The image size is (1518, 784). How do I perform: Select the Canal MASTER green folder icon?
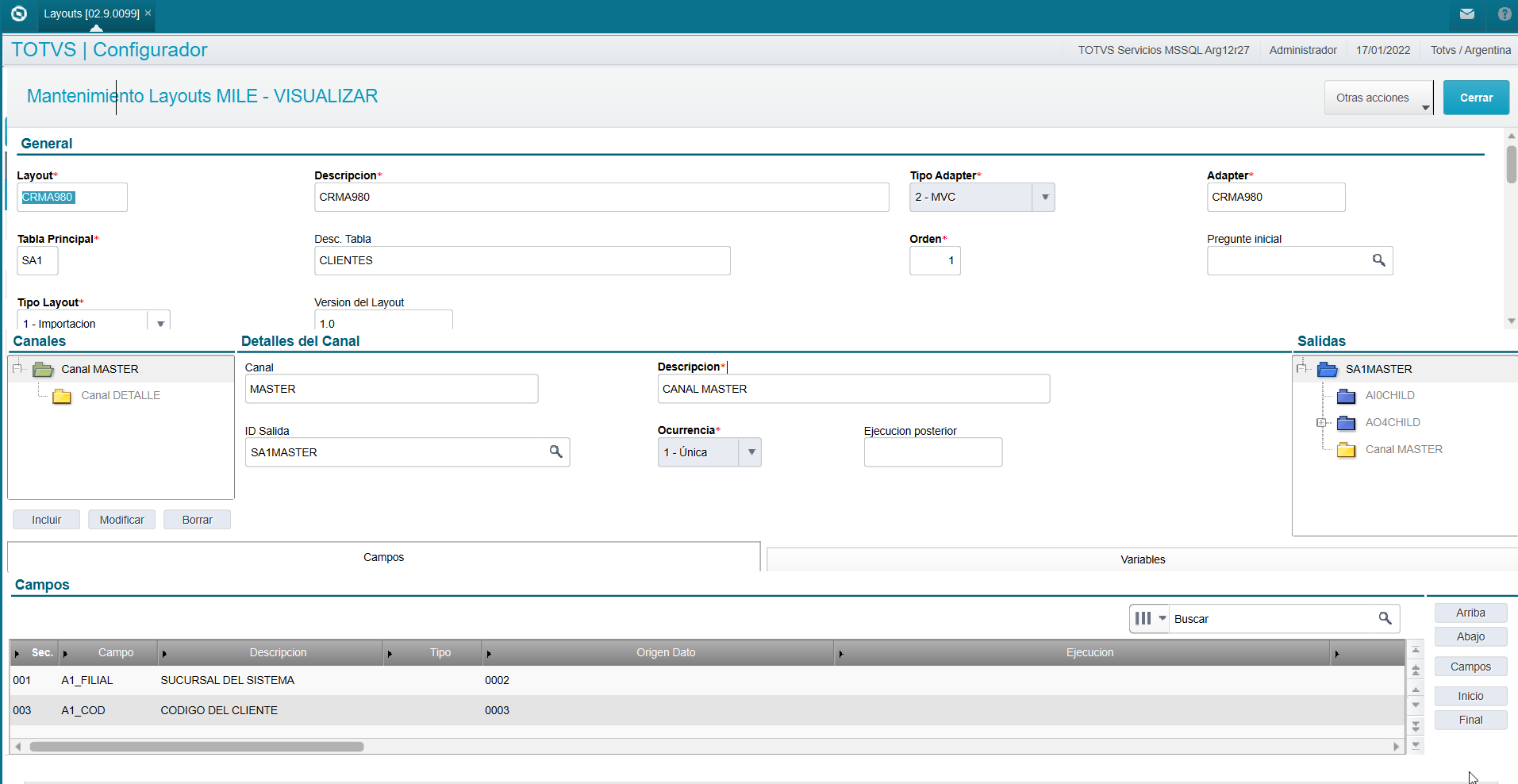(x=43, y=369)
